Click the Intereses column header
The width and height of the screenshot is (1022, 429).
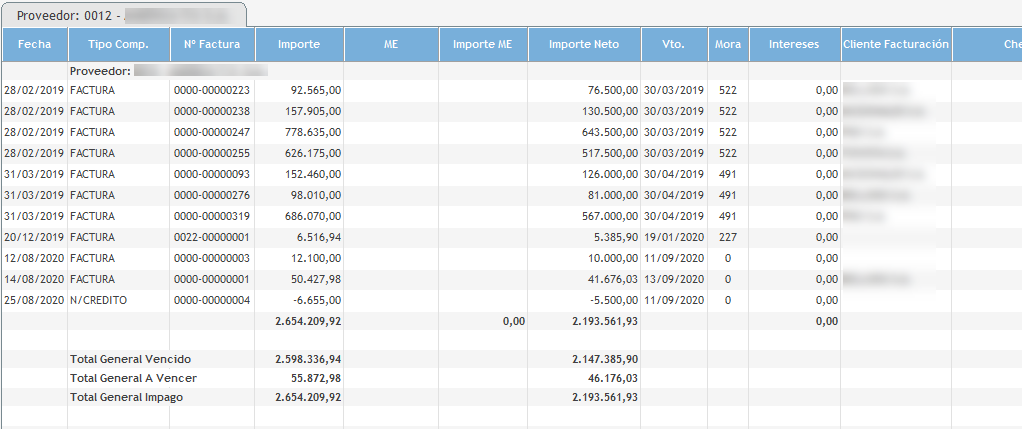(x=794, y=44)
